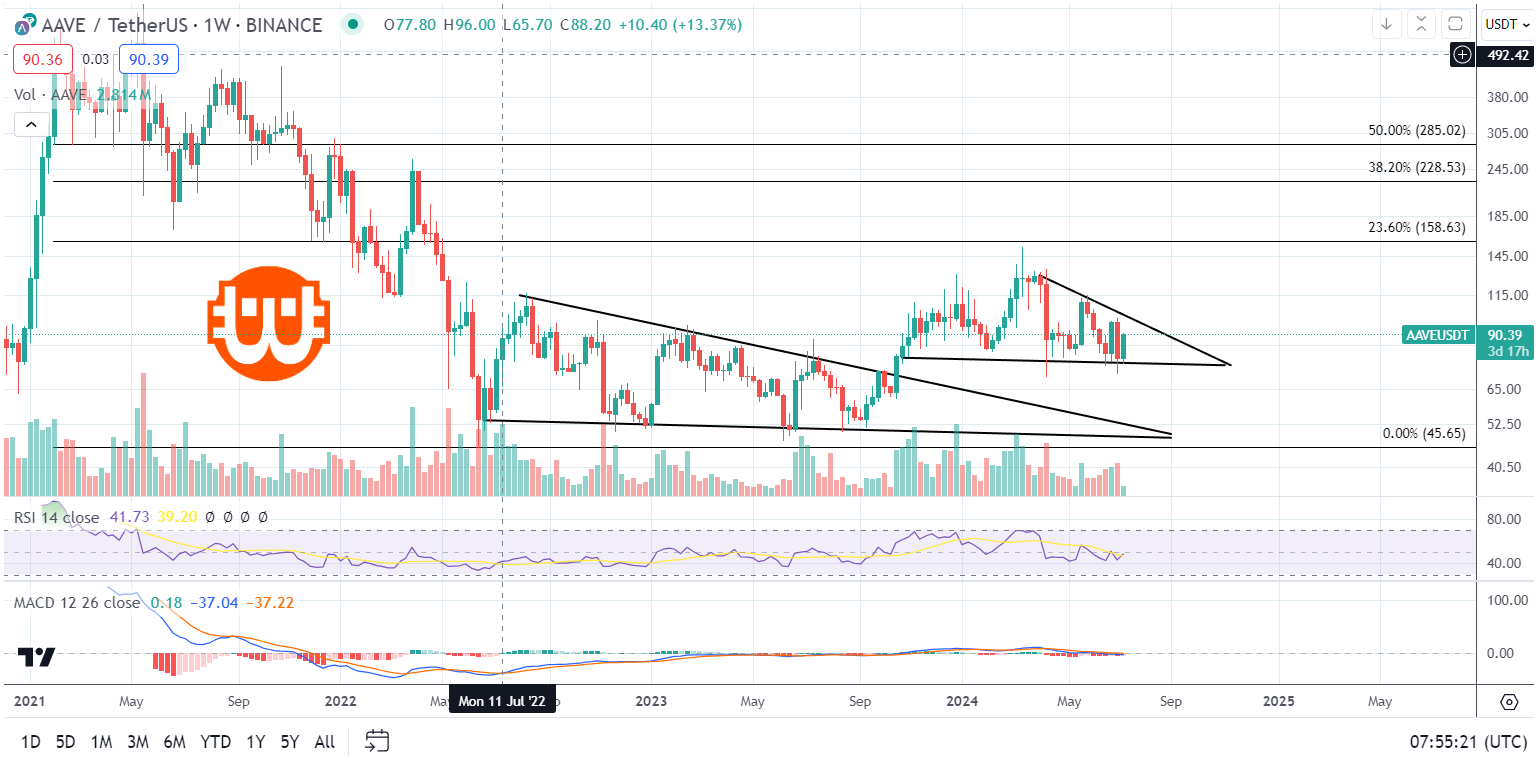Select the 3M date range tab
Image resolution: width=1538 pixels, height=760 pixels.
point(137,742)
